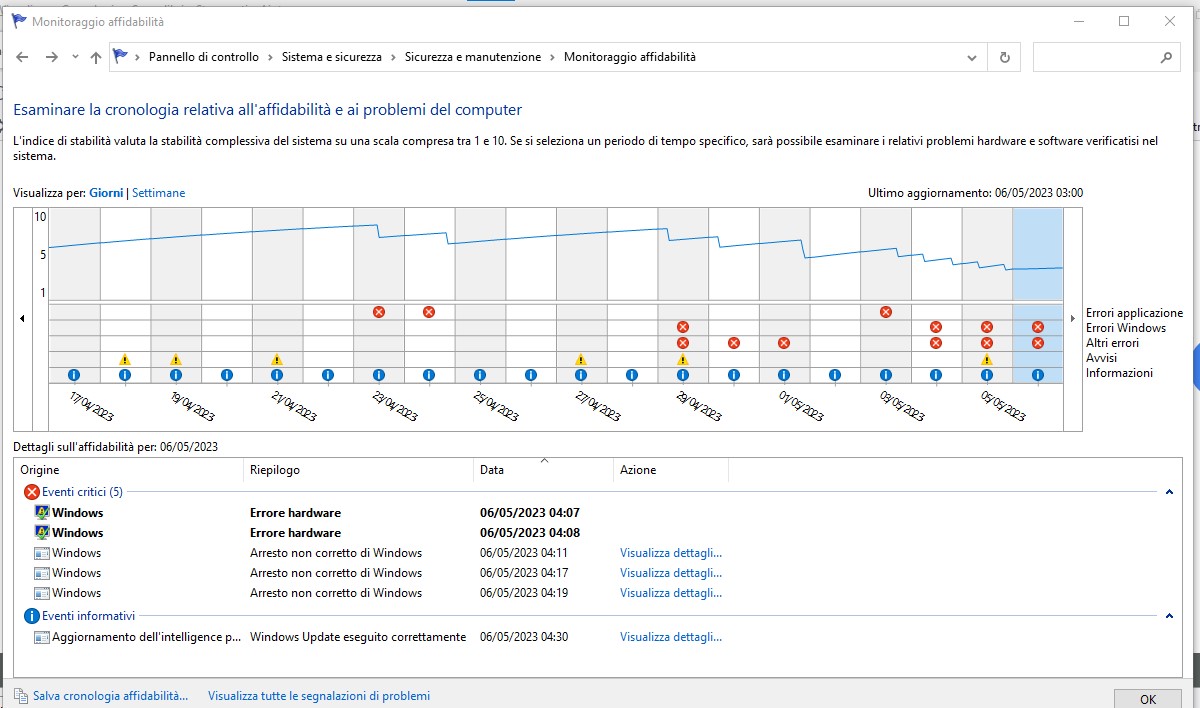Open 'Visualizza dettagli' for 04:11 event
The height and width of the screenshot is (708, 1200).
point(671,553)
